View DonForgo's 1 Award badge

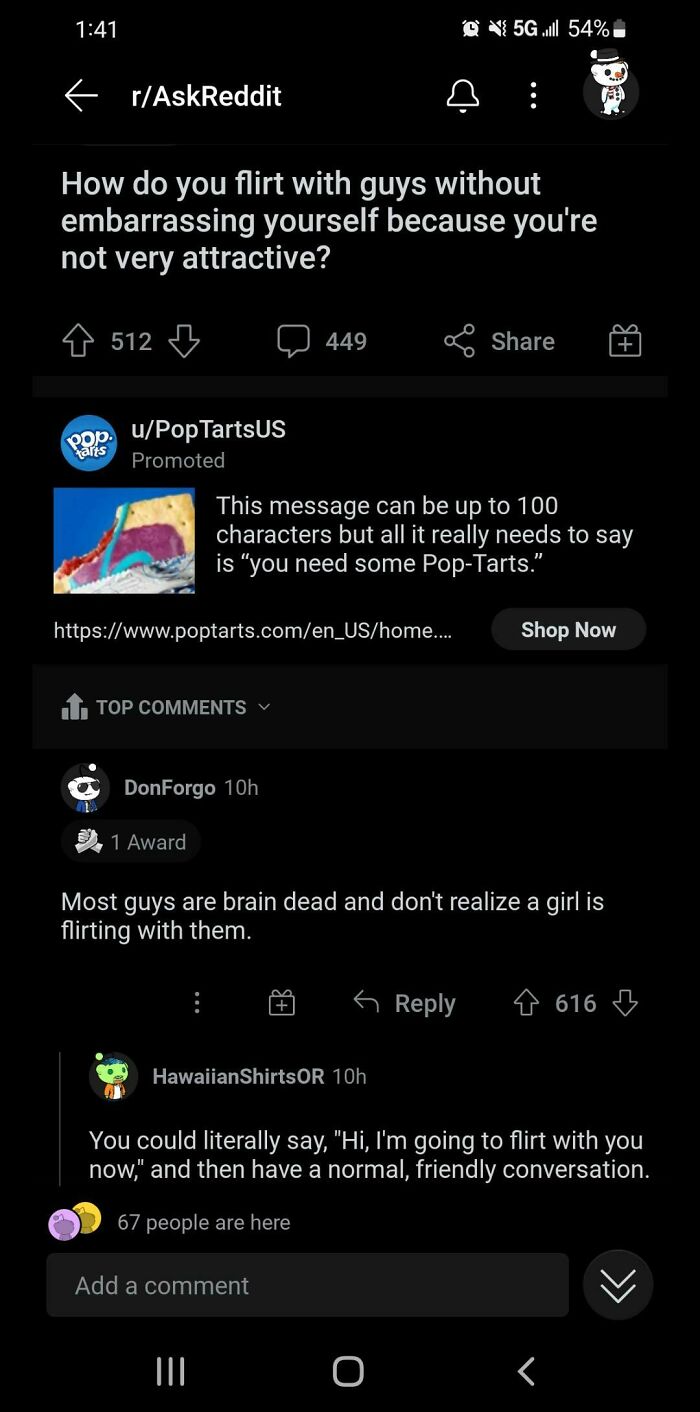(x=132, y=842)
